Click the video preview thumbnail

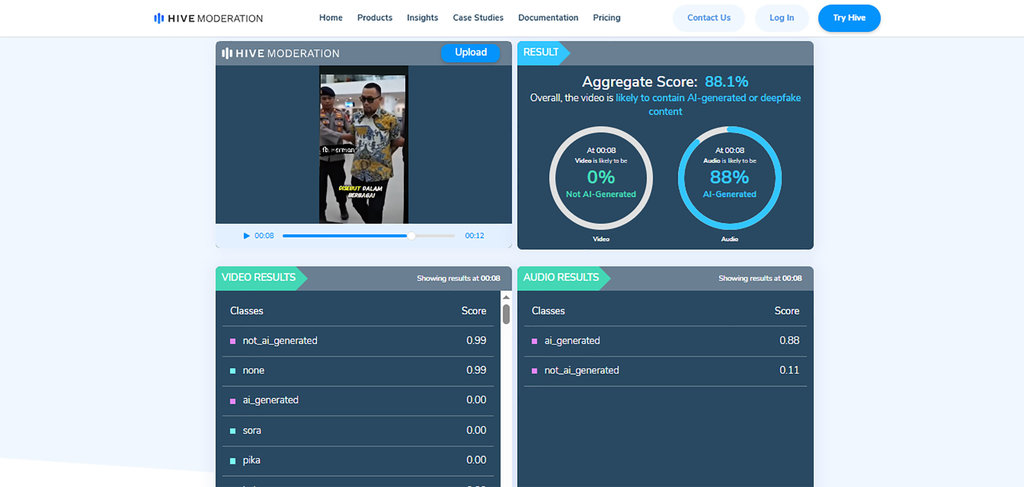tap(364, 144)
